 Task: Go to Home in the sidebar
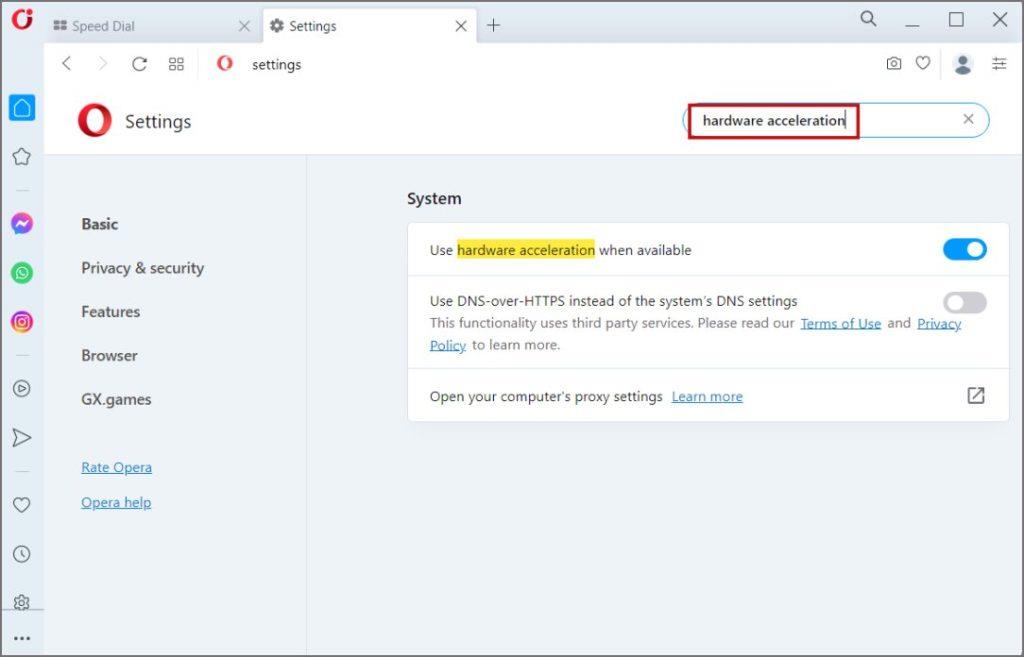pyautogui.click(x=22, y=108)
